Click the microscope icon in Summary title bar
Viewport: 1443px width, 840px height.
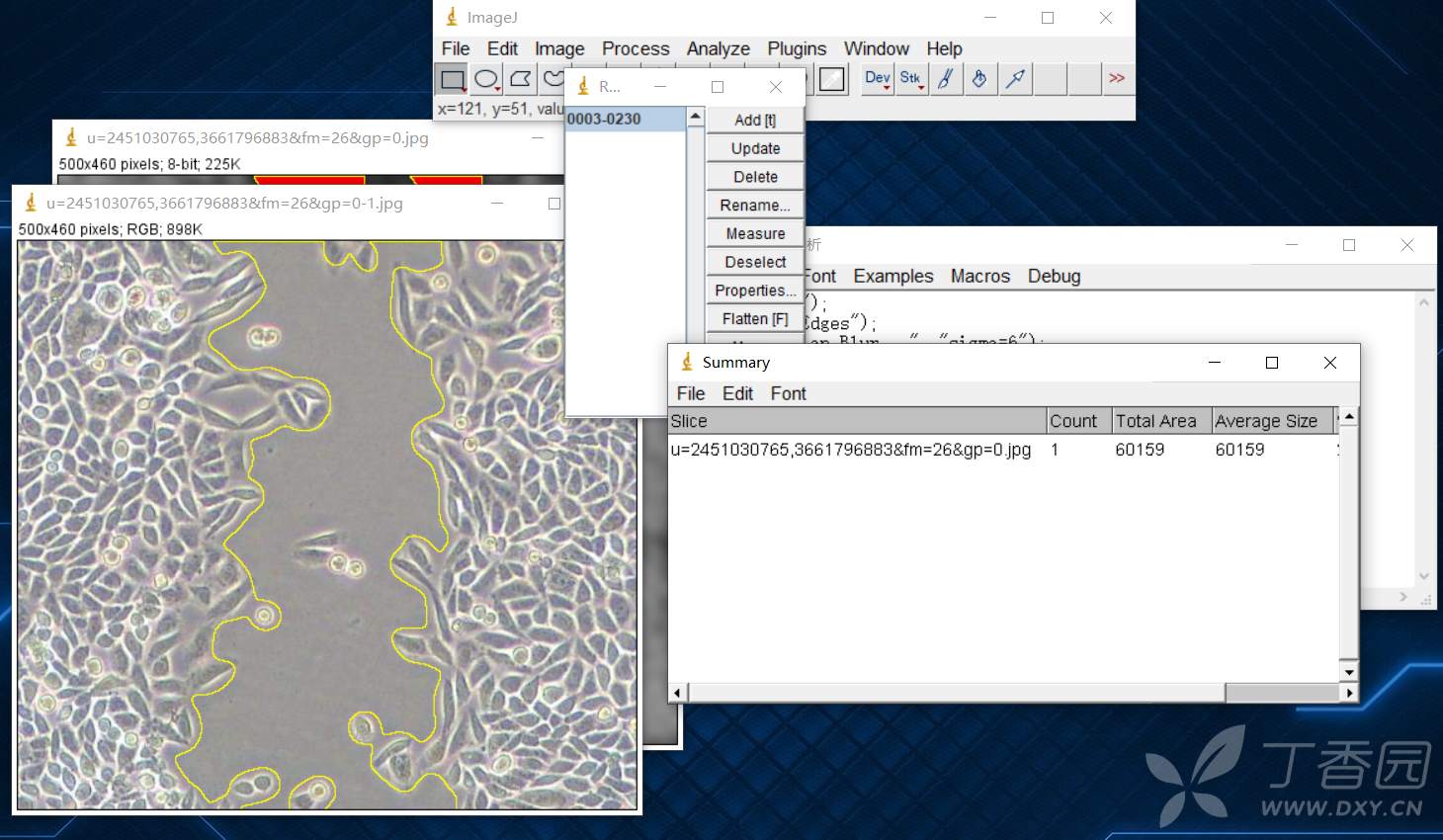tap(687, 362)
